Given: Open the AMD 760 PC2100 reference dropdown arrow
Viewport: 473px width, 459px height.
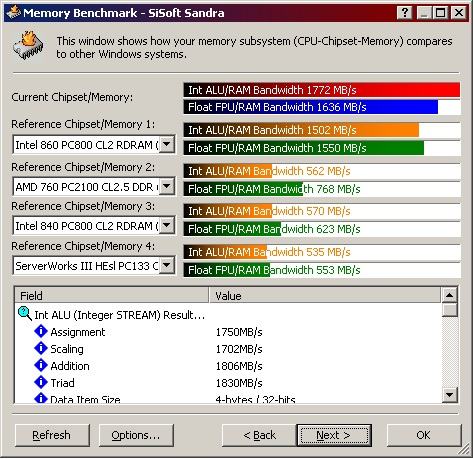Looking at the screenshot, I should coord(166,186).
